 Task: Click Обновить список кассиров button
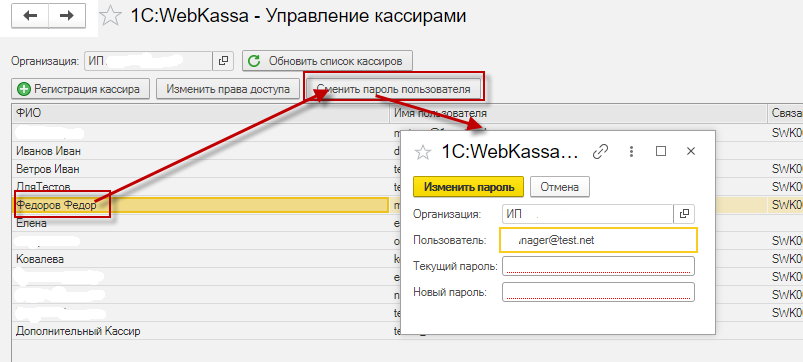click(x=327, y=61)
